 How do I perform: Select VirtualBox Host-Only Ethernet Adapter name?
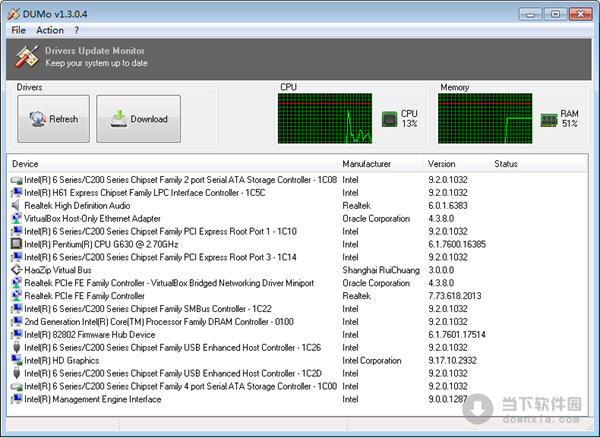tap(92, 218)
